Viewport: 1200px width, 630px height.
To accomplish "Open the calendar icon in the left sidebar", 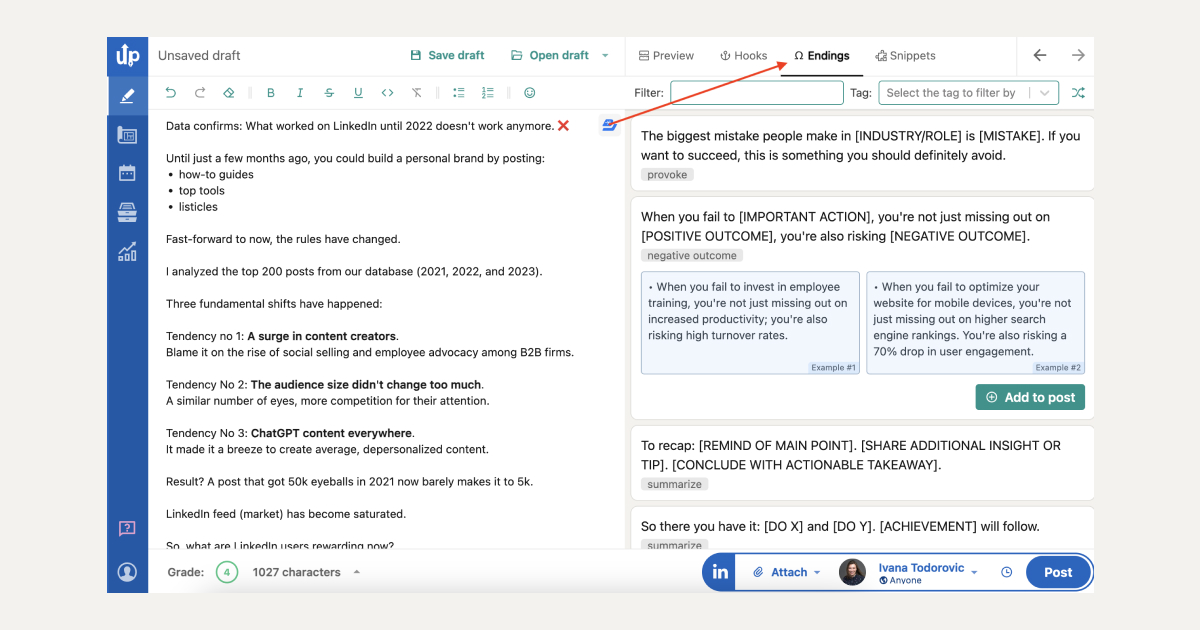I will click(127, 172).
